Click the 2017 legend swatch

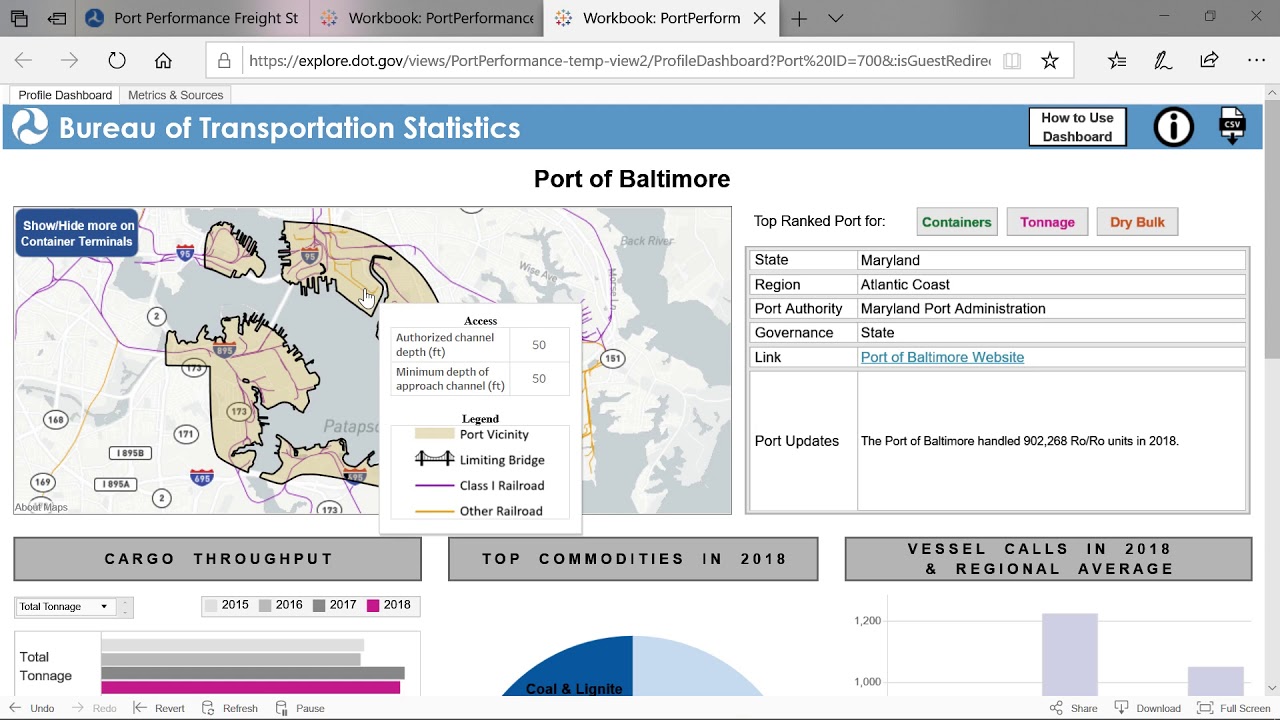319,605
